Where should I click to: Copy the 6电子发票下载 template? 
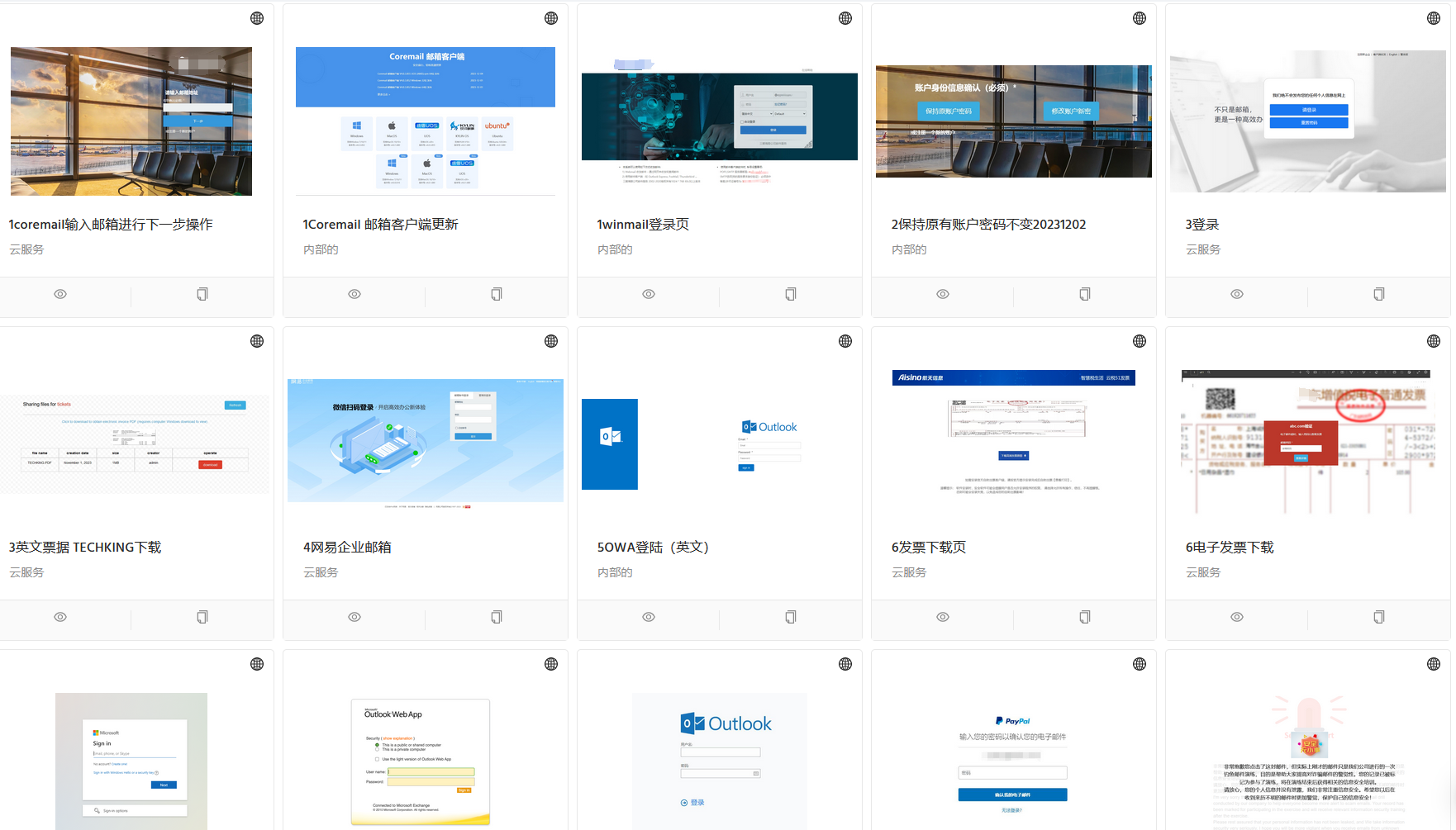[1379, 617]
